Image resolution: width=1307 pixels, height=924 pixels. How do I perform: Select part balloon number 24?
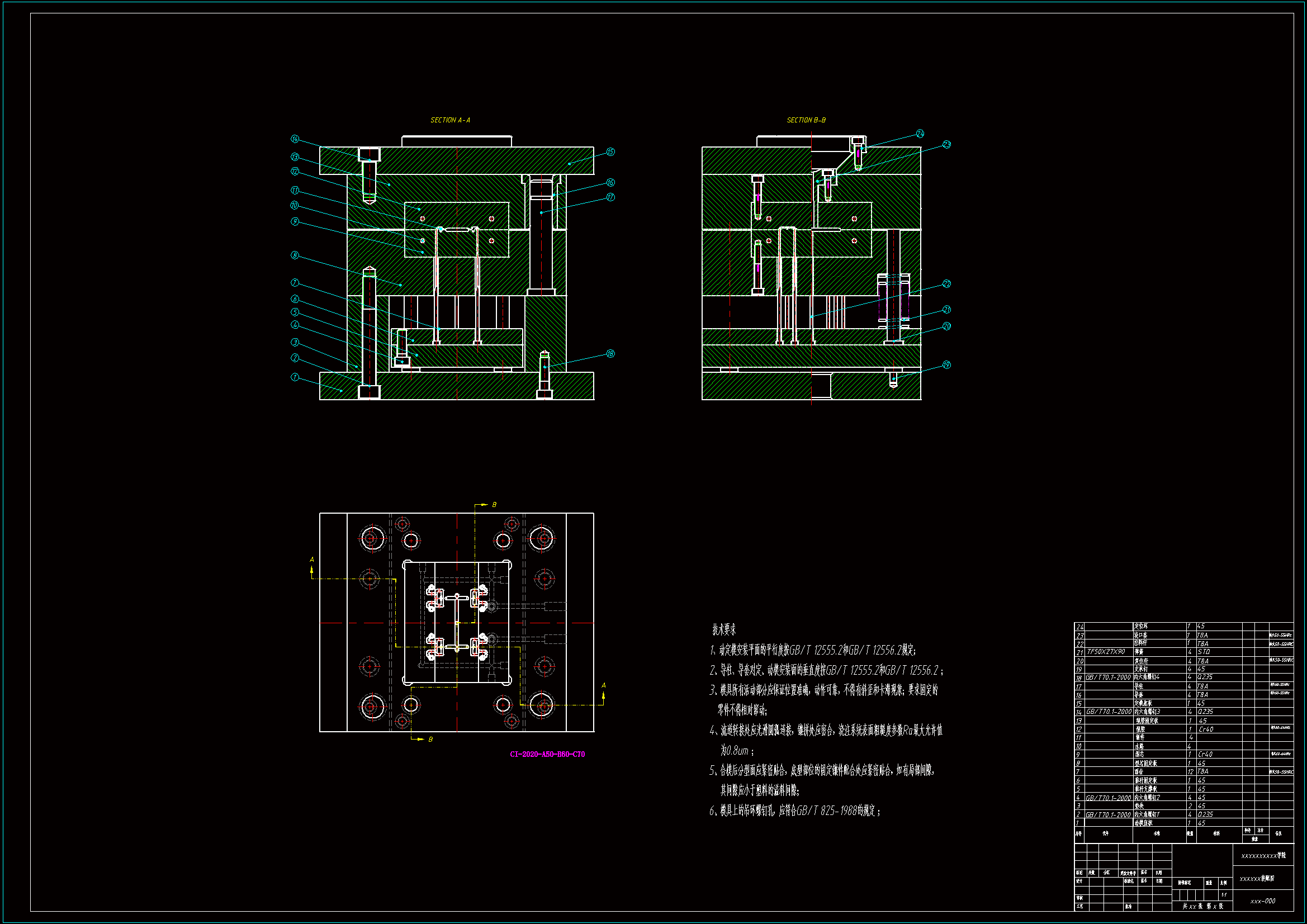click(920, 134)
